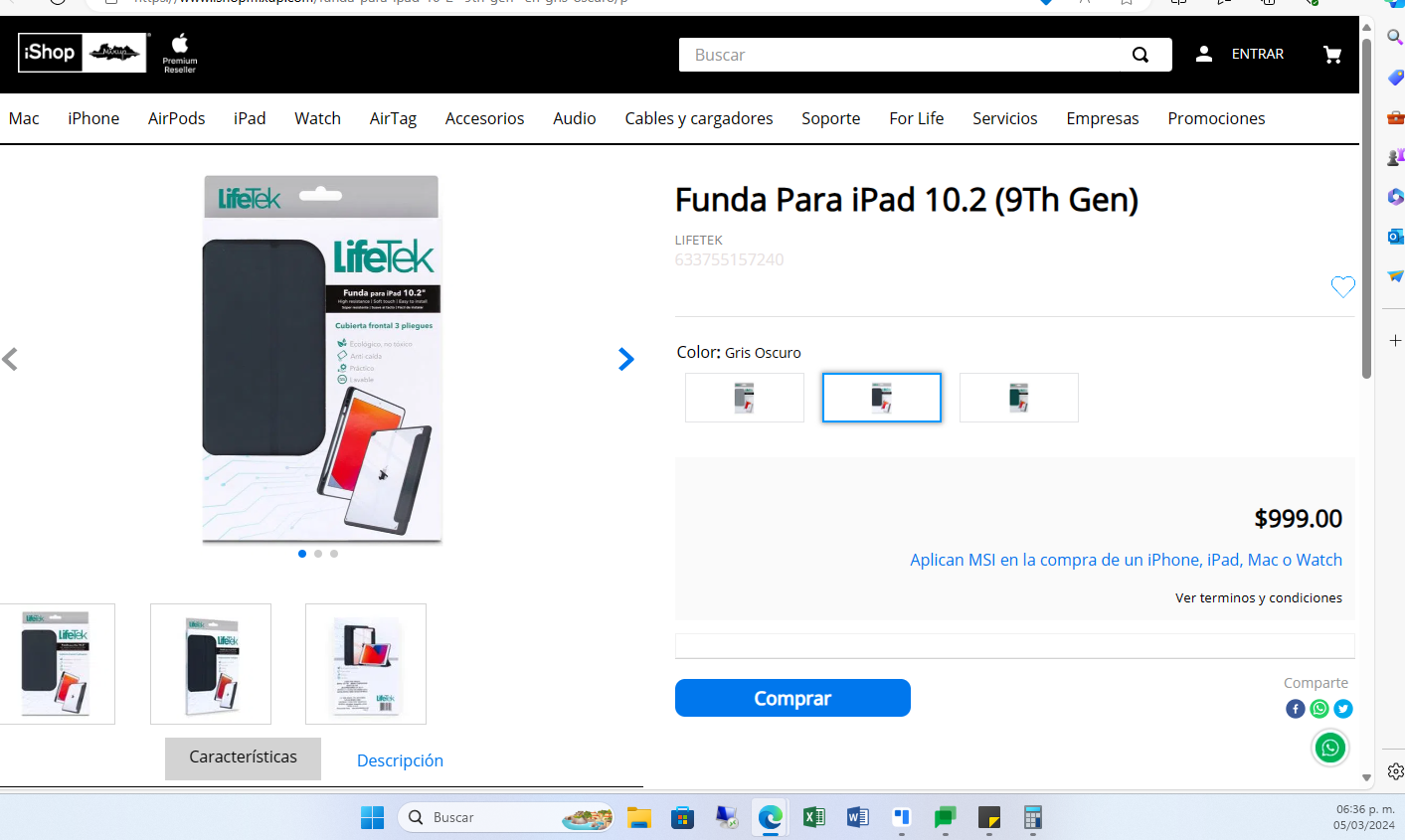This screenshot has height=840, width=1405.
Task: Open the Promociones menu
Action: tap(1216, 118)
